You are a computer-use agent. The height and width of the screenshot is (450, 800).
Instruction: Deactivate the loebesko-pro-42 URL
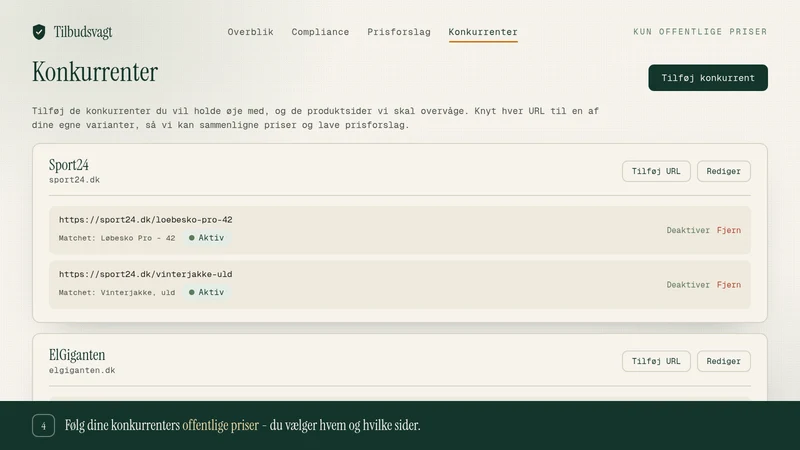coord(688,230)
